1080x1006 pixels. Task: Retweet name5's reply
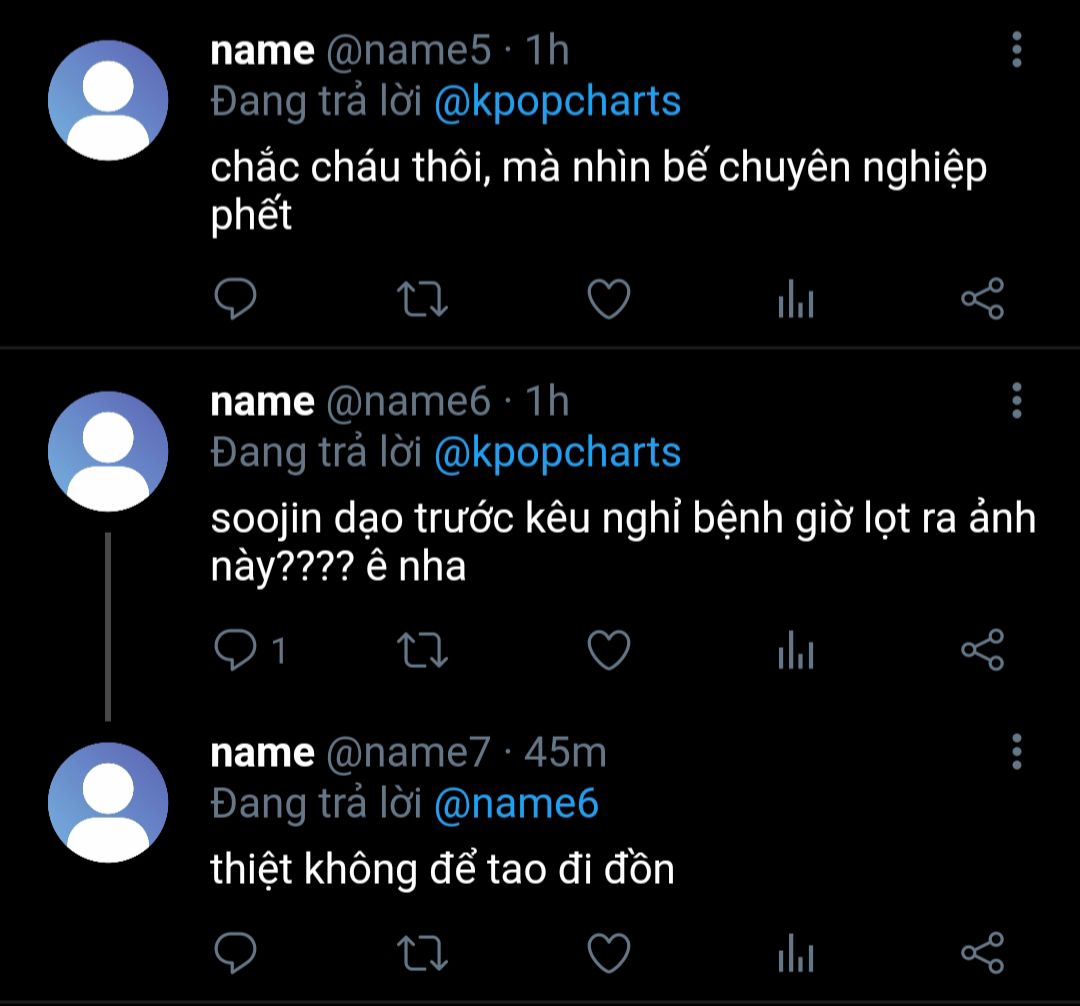click(x=423, y=300)
